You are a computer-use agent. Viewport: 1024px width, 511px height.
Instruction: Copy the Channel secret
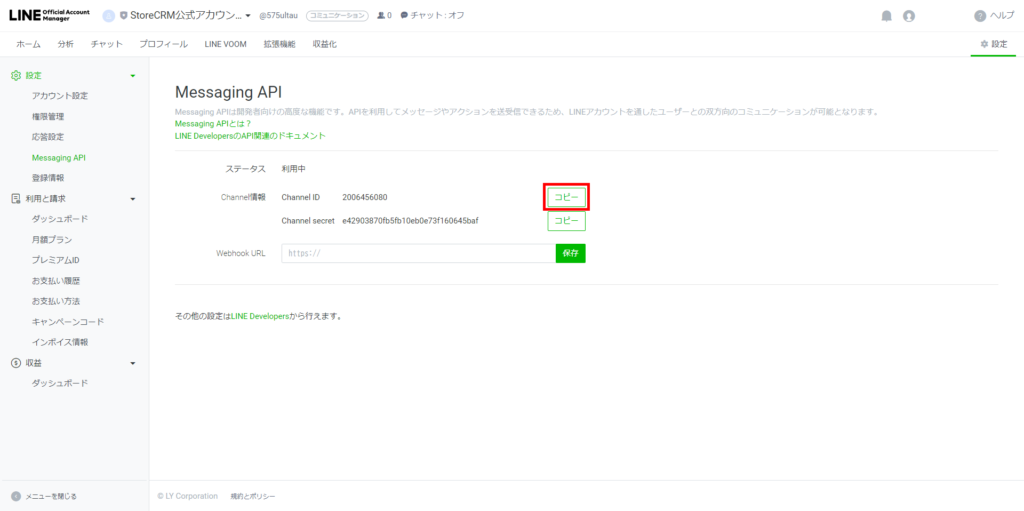pyautogui.click(x=566, y=222)
